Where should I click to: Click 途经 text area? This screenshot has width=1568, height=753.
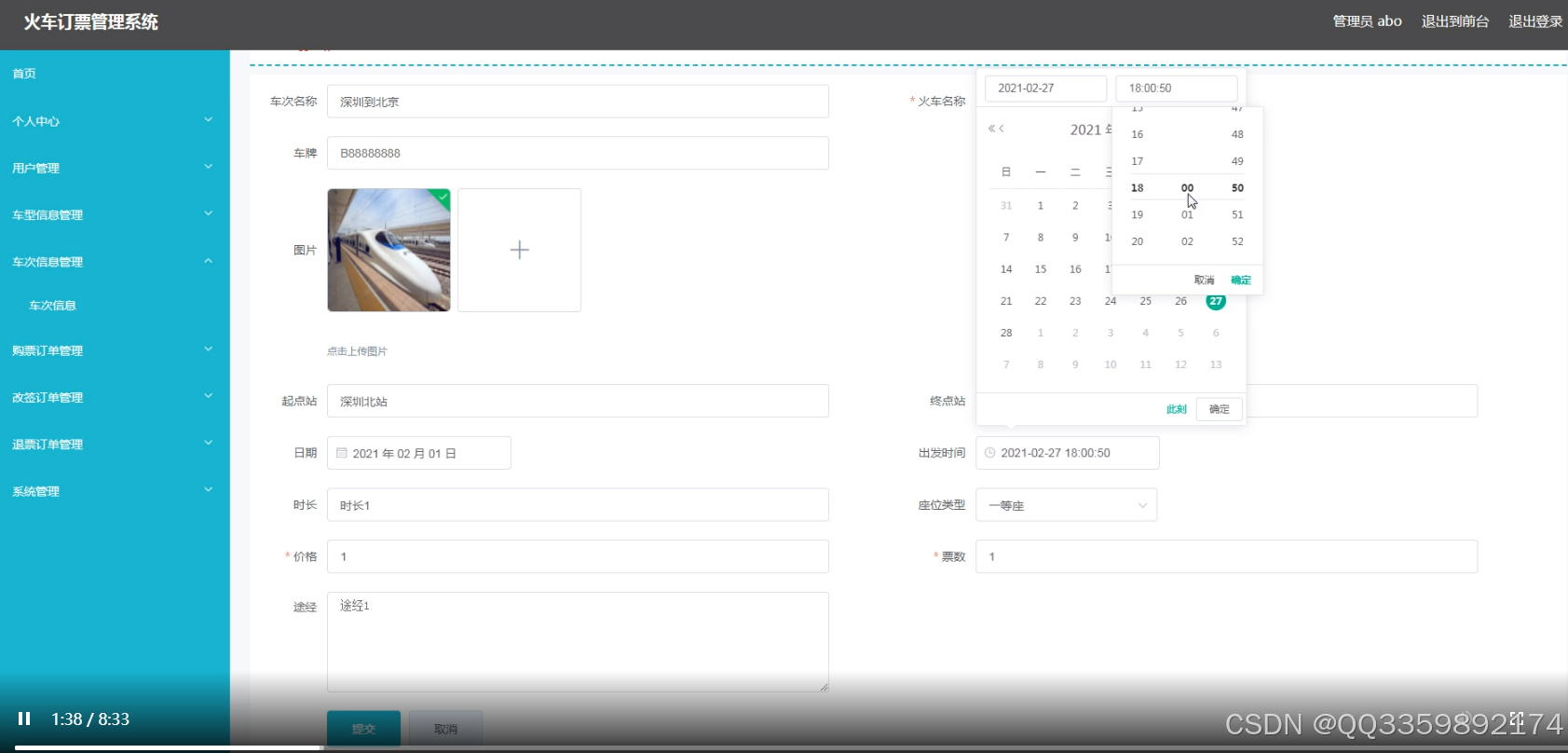578,642
